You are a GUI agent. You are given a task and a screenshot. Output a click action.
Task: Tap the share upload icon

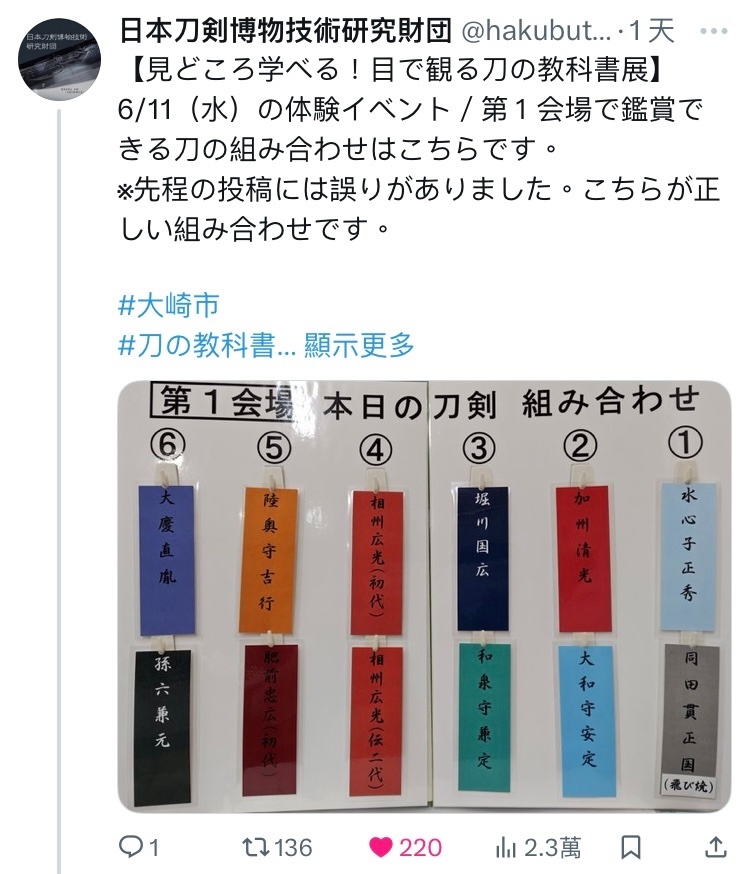click(715, 847)
